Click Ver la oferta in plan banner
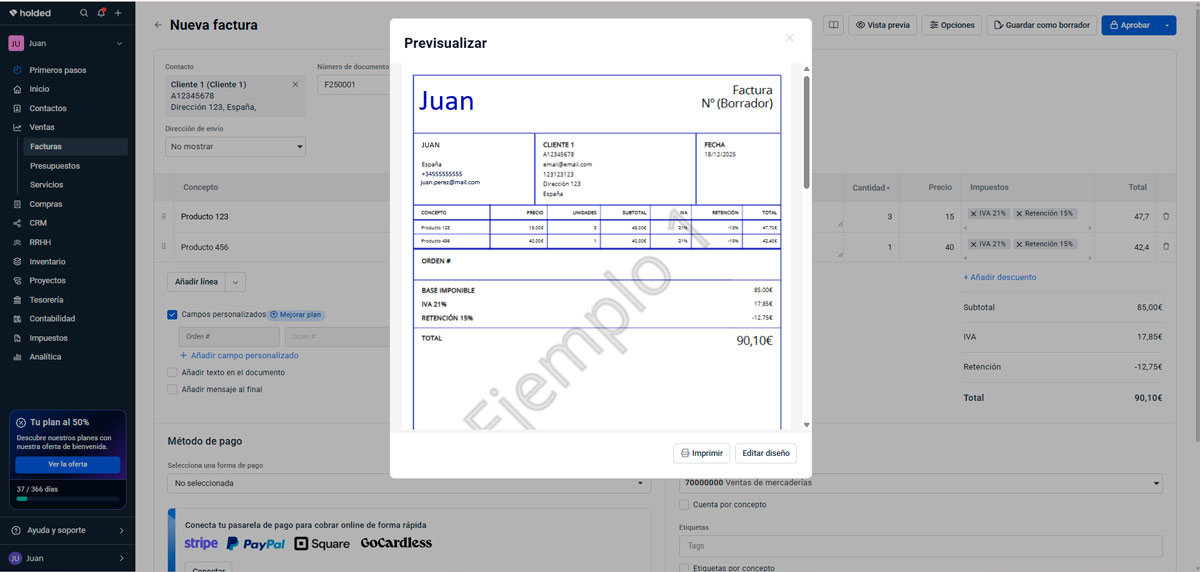This screenshot has height=572, width=1200. pyautogui.click(x=68, y=464)
